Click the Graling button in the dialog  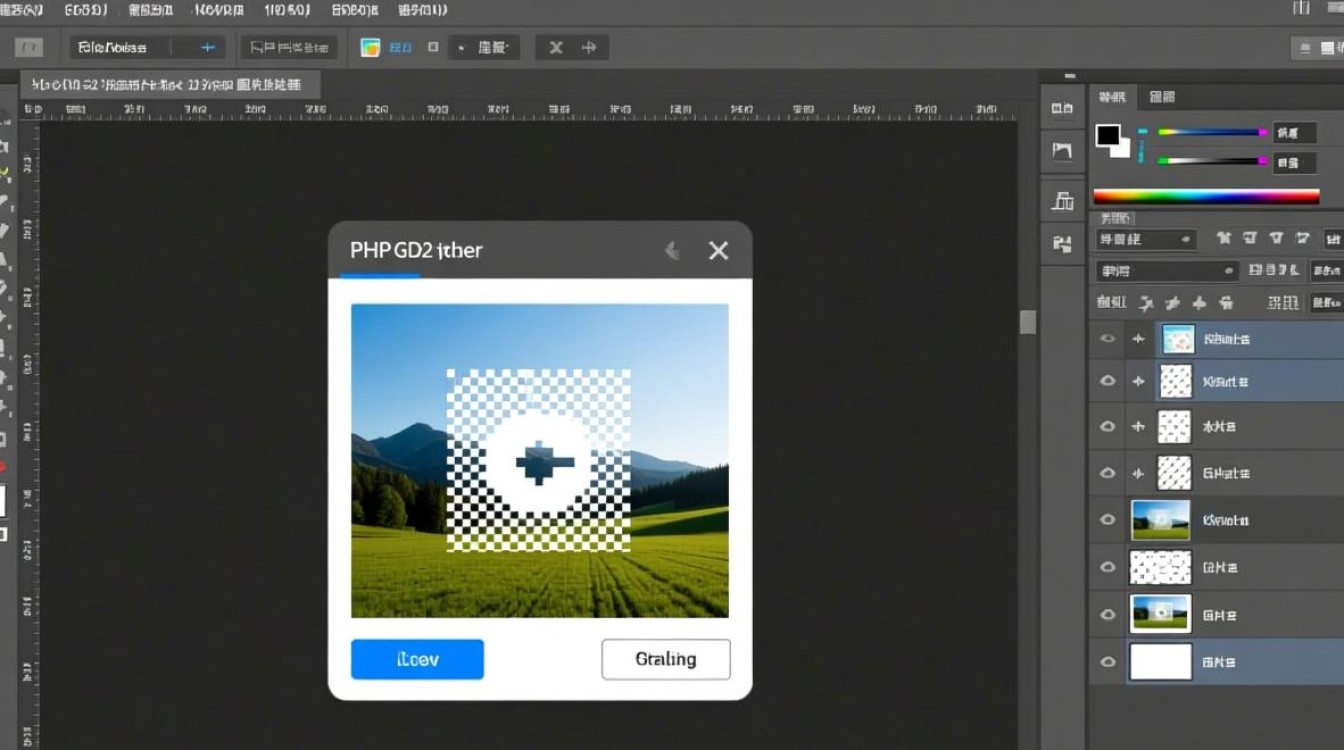click(x=665, y=659)
